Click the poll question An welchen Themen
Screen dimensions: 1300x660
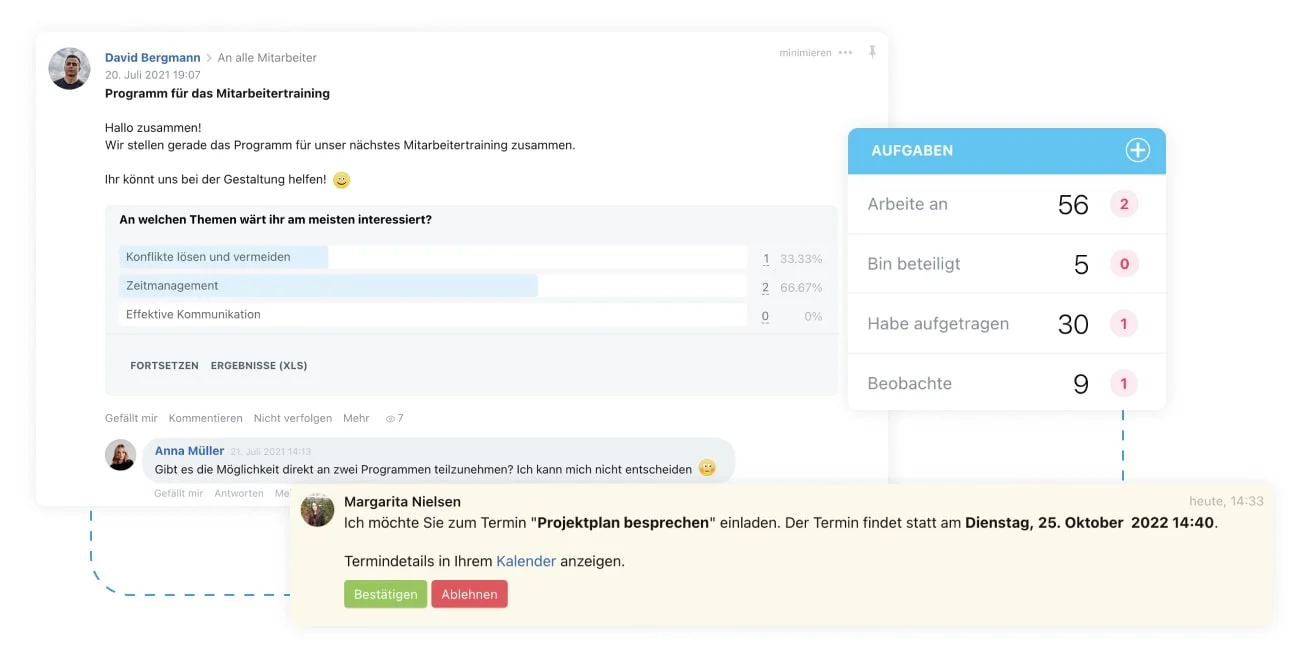click(275, 220)
